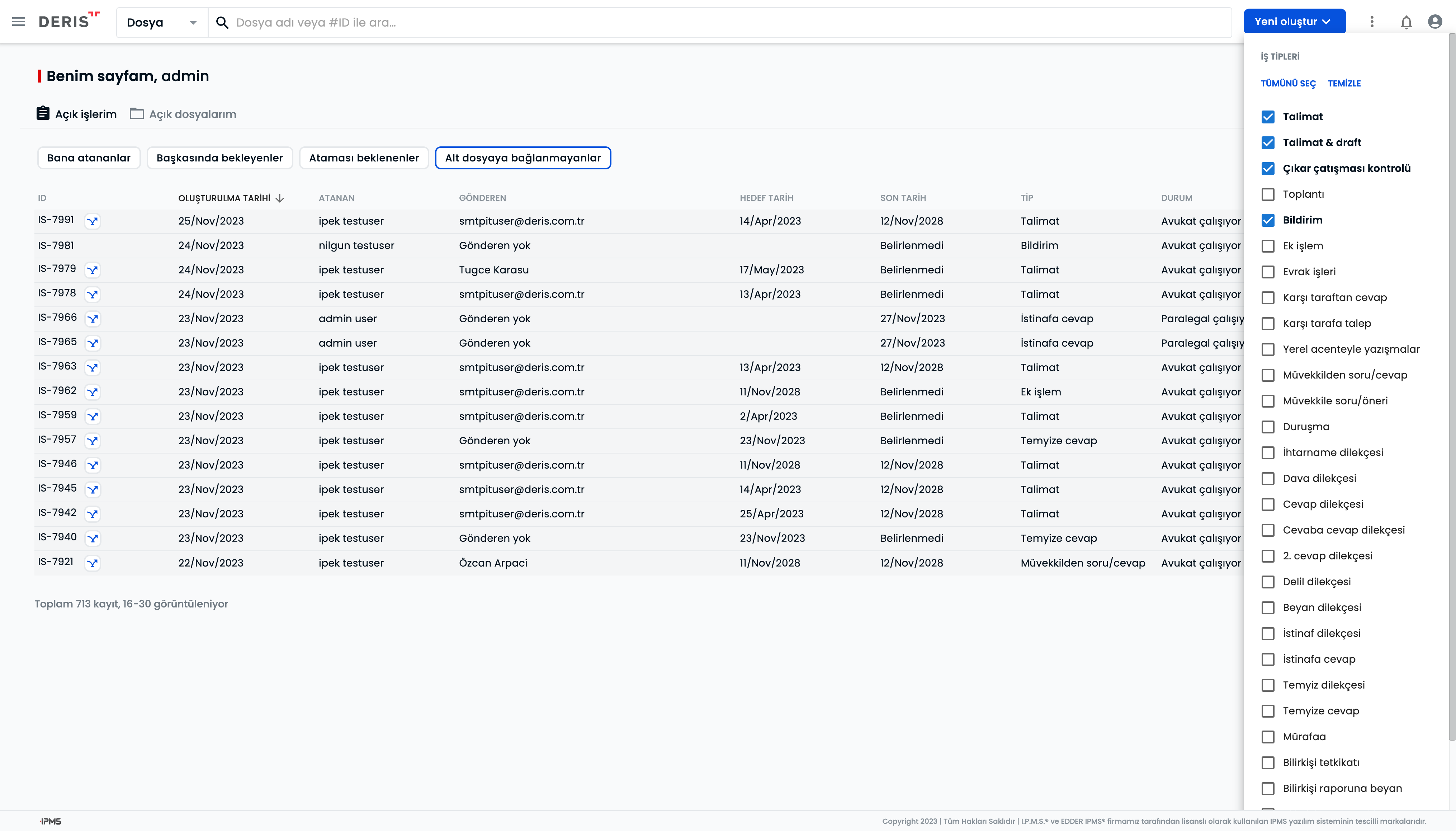This screenshot has width=1456, height=831.
Task: Open the user account avatar icon
Action: pyautogui.click(x=1435, y=22)
